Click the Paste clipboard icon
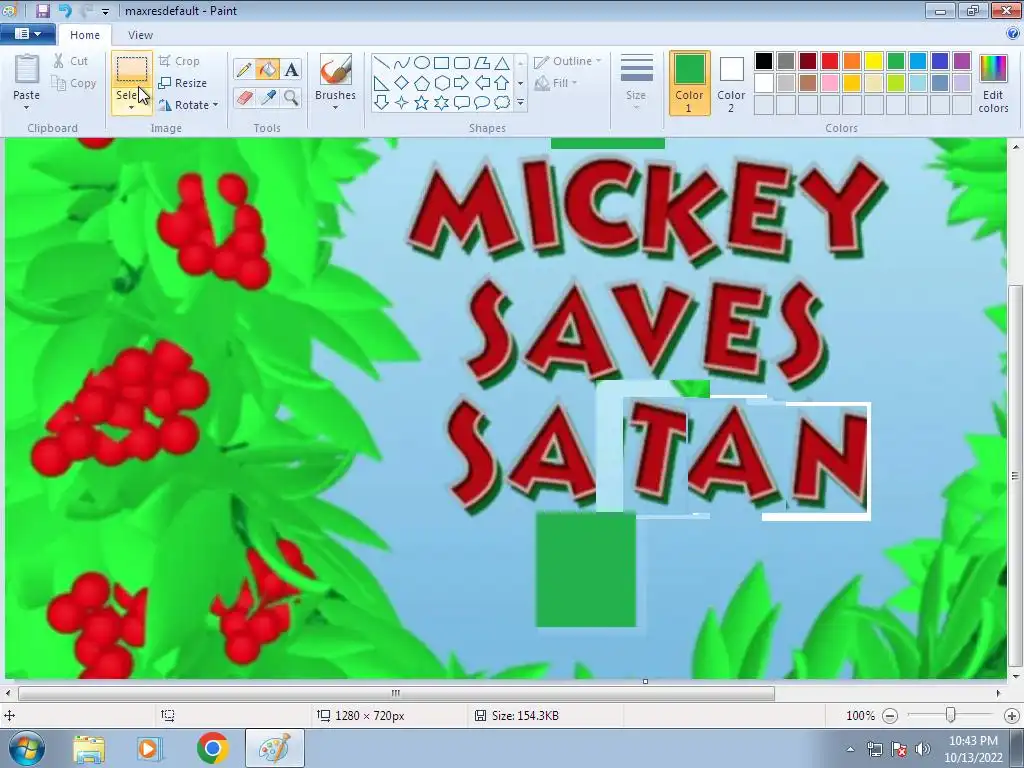 [27, 69]
